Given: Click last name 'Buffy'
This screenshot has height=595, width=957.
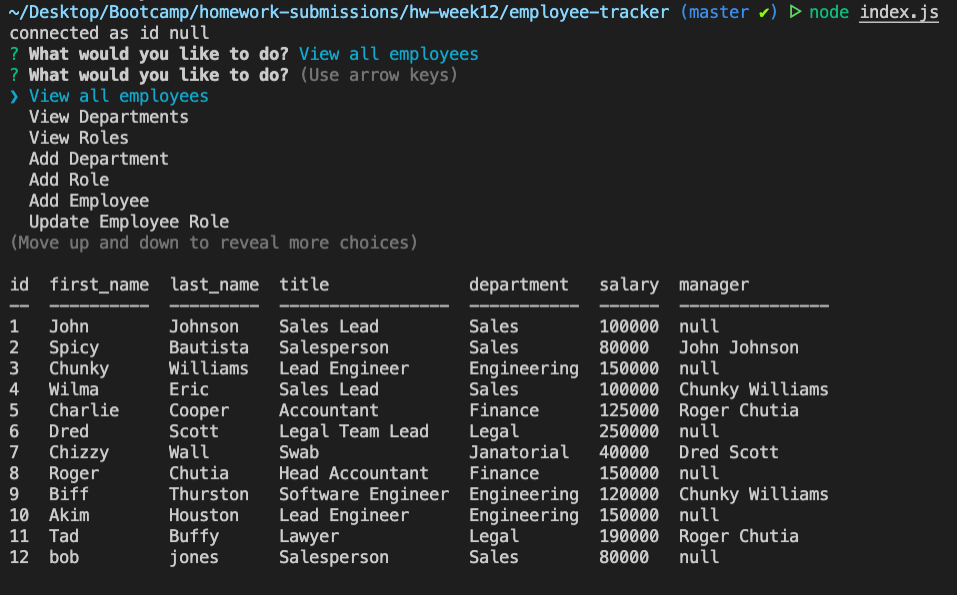Looking at the screenshot, I should [x=193, y=536].
